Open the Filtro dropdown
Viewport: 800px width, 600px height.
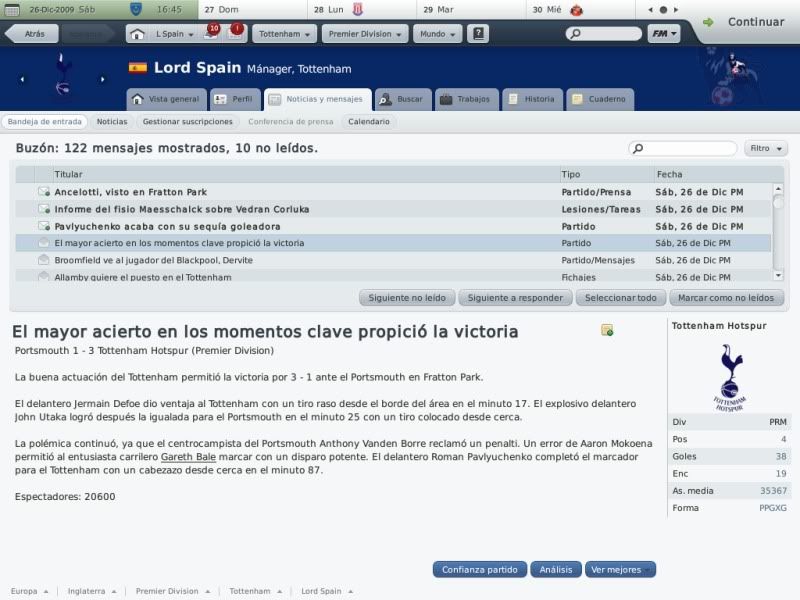[x=765, y=148]
